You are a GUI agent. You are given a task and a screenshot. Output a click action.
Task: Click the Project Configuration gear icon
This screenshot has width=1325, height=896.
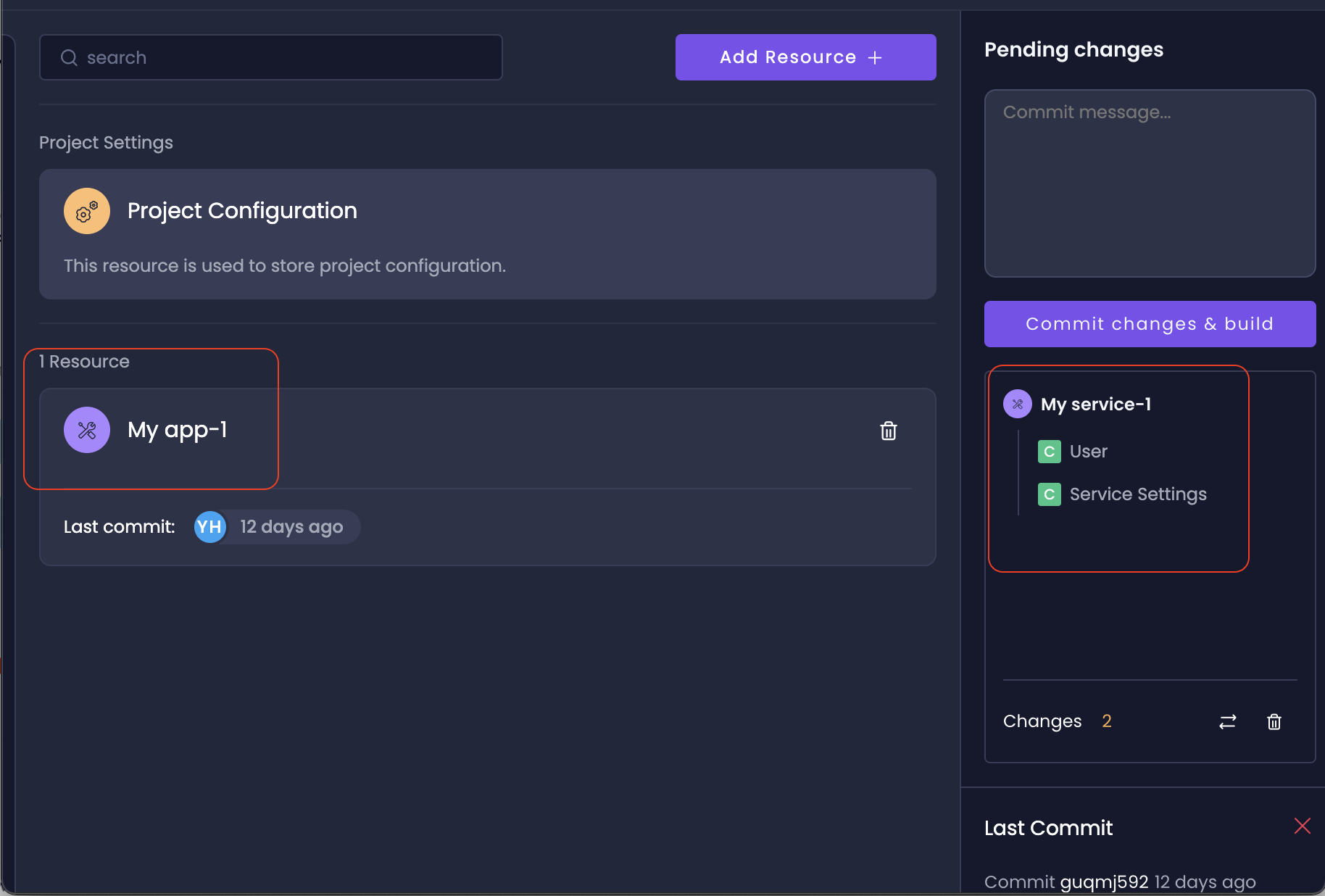(x=86, y=211)
